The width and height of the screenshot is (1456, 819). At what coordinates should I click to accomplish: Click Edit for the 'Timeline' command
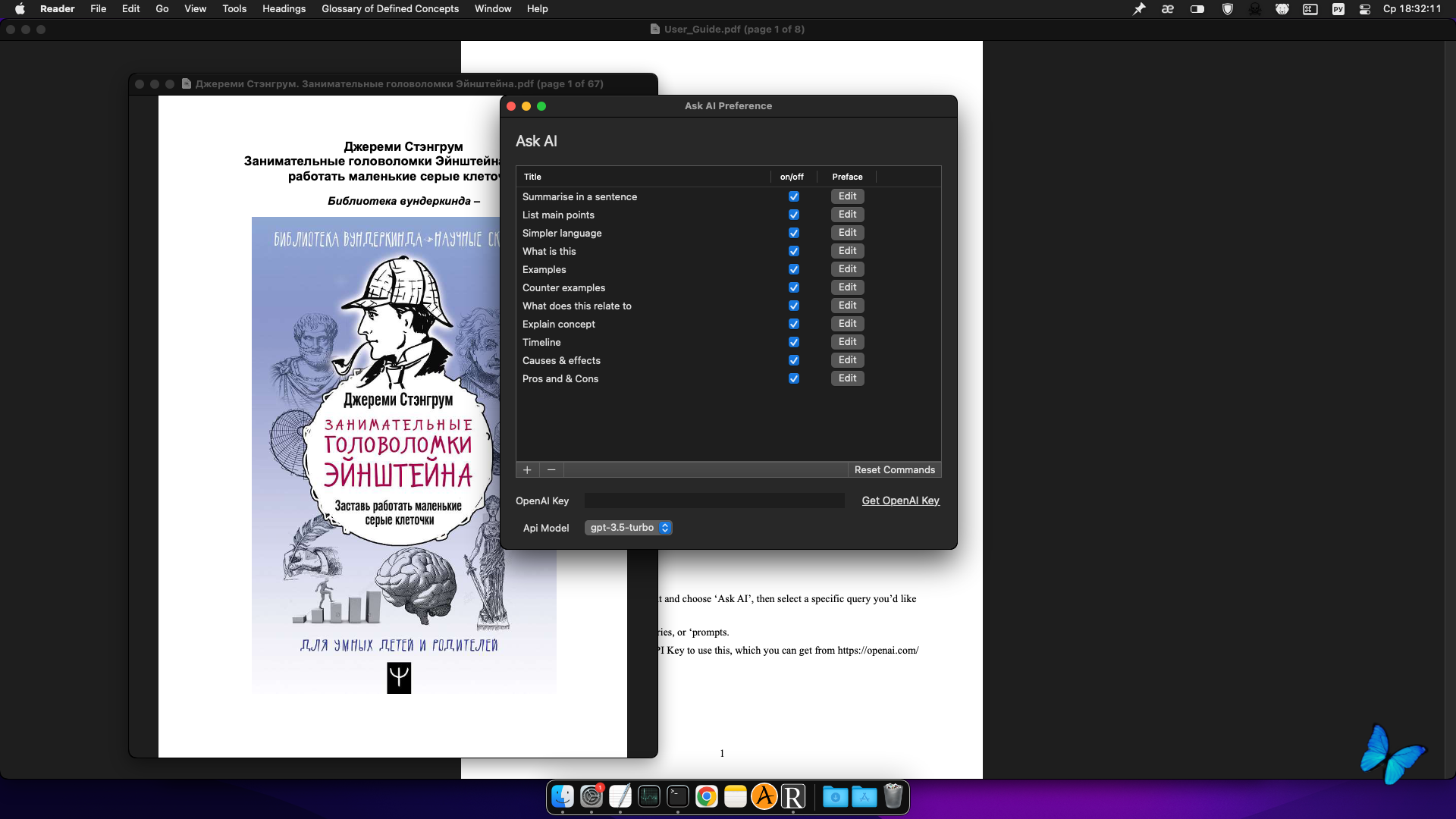pyautogui.click(x=848, y=342)
